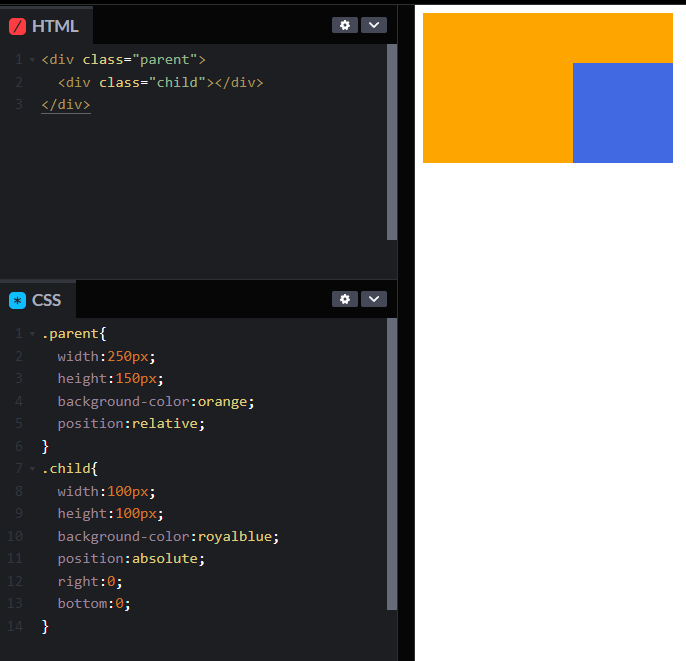Click the blue CSS asterisk icon
686x661 pixels.
click(x=18, y=301)
